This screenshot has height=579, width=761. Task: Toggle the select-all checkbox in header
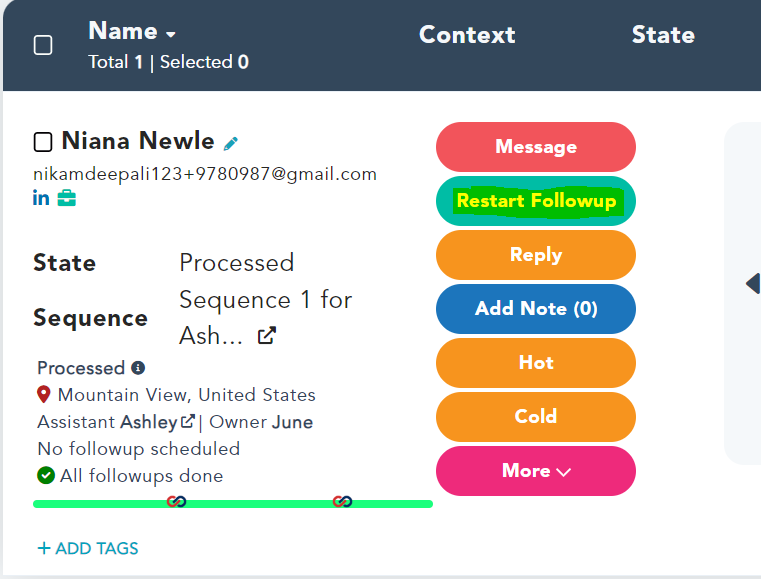(43, 45)
